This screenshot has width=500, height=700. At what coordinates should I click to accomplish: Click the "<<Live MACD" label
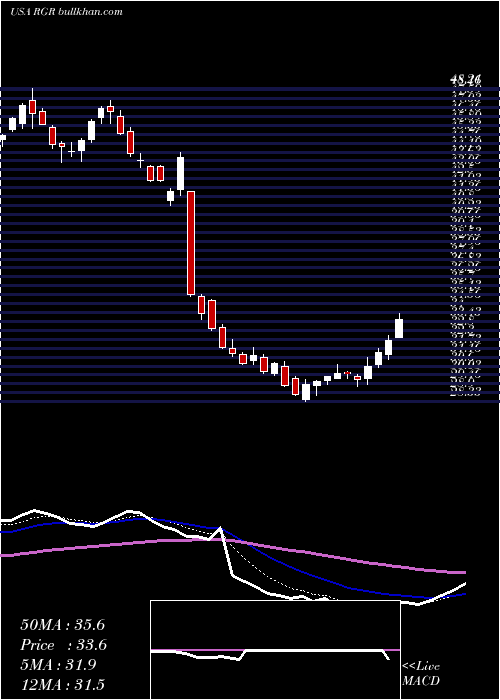421,674
